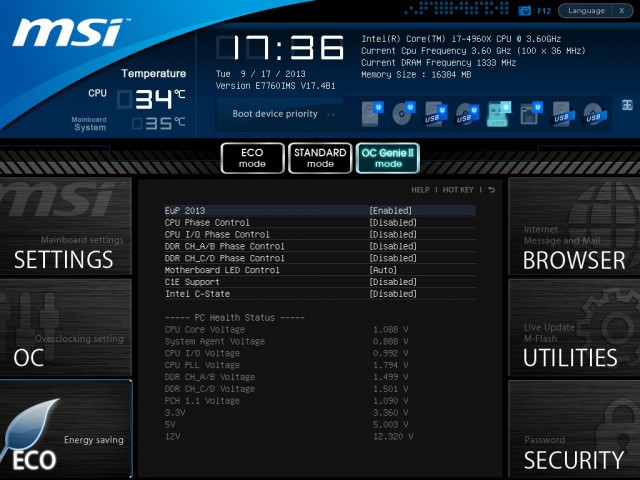Change DDR CH_A/B Phase Control value

click(393, 246)
